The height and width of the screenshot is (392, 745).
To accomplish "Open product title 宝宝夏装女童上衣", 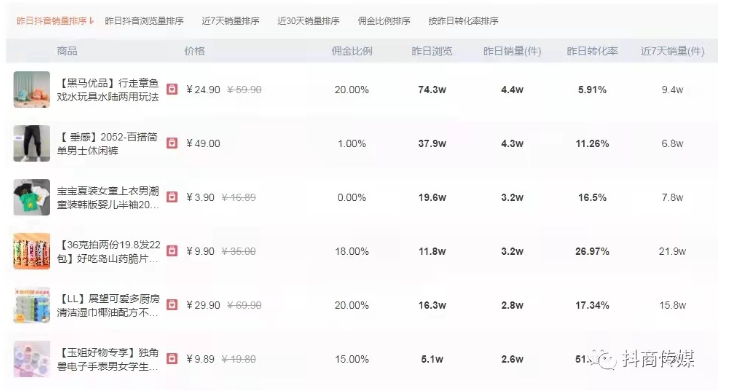I will pyautogui.click(x=108, y=198).
